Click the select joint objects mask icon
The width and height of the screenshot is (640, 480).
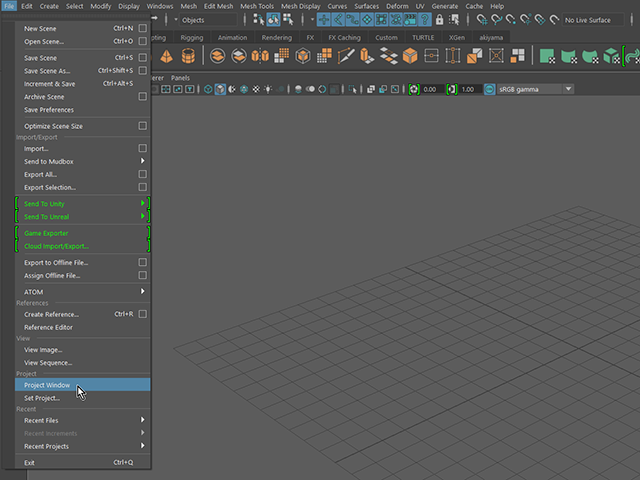pyautogui.click(x=338, y=19)
